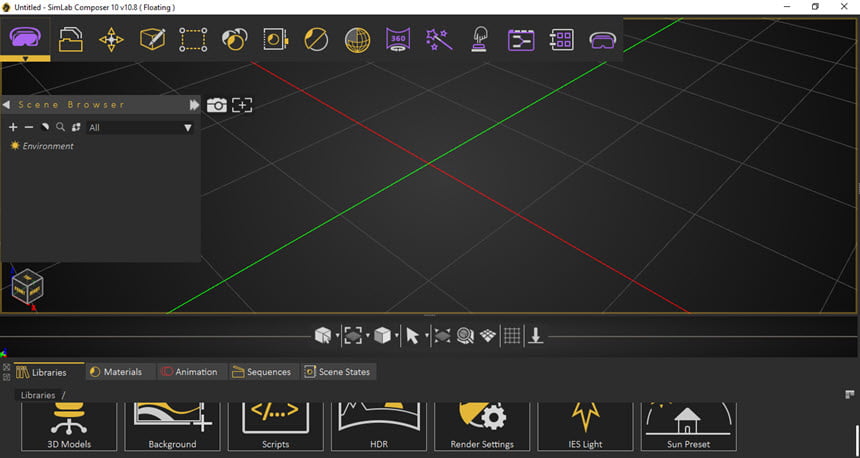The height and width of the screenshot is (458, 860).
Task: Click the Scene Browser title text
Action: tap(71, 105)
